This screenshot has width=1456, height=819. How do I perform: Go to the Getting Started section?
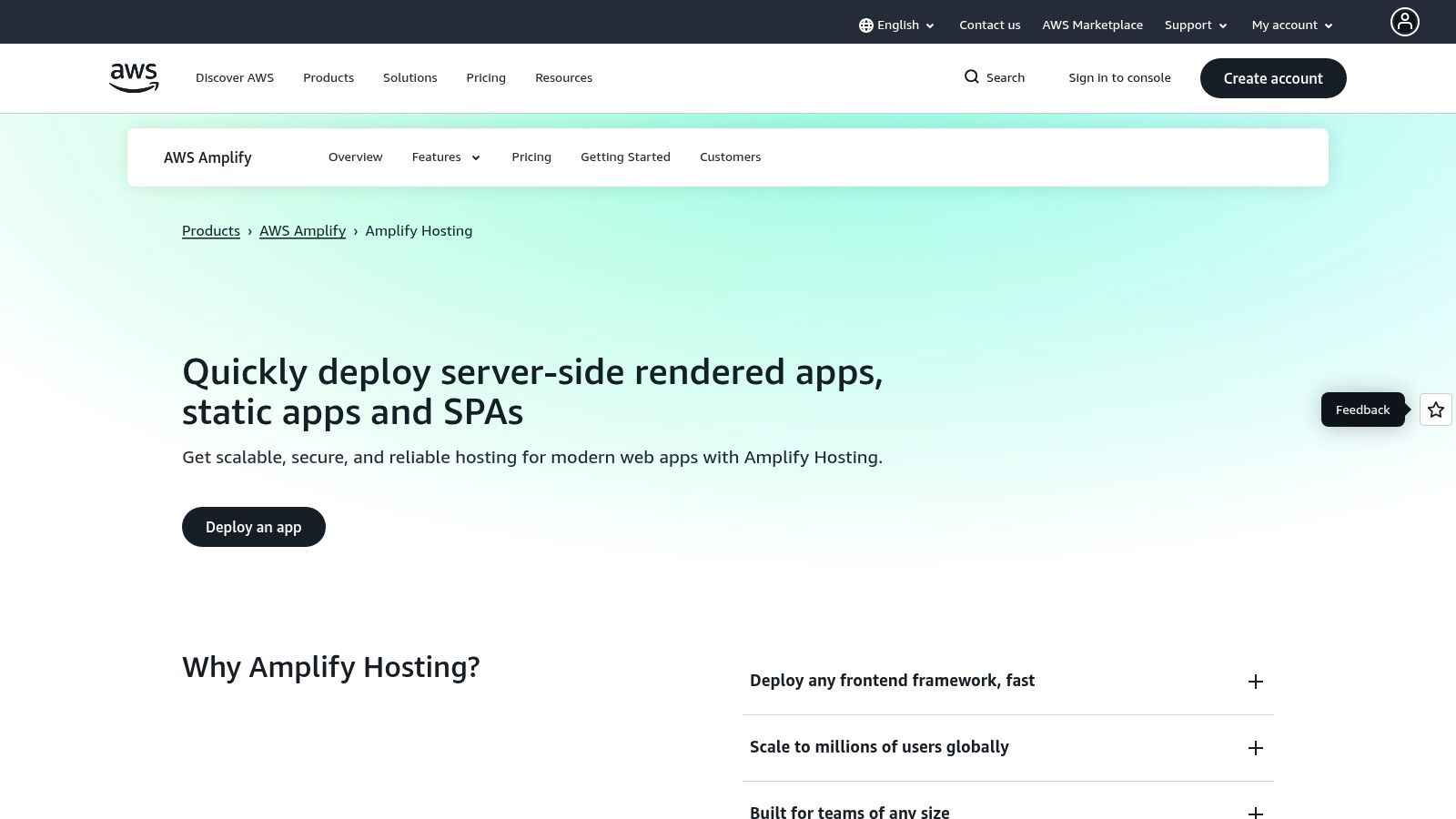[625, 157]
